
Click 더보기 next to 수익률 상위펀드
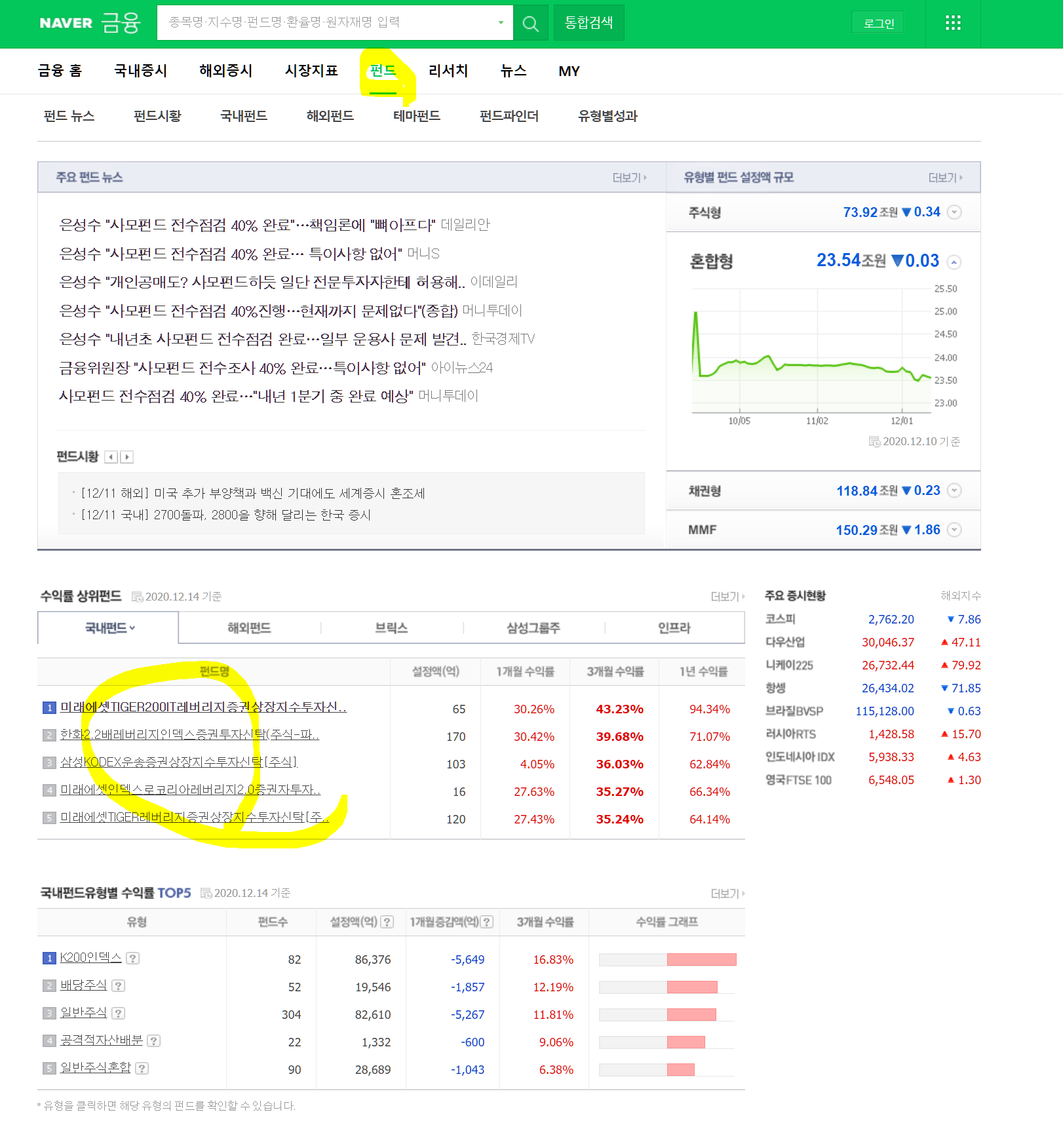click(x=728, y=597)
